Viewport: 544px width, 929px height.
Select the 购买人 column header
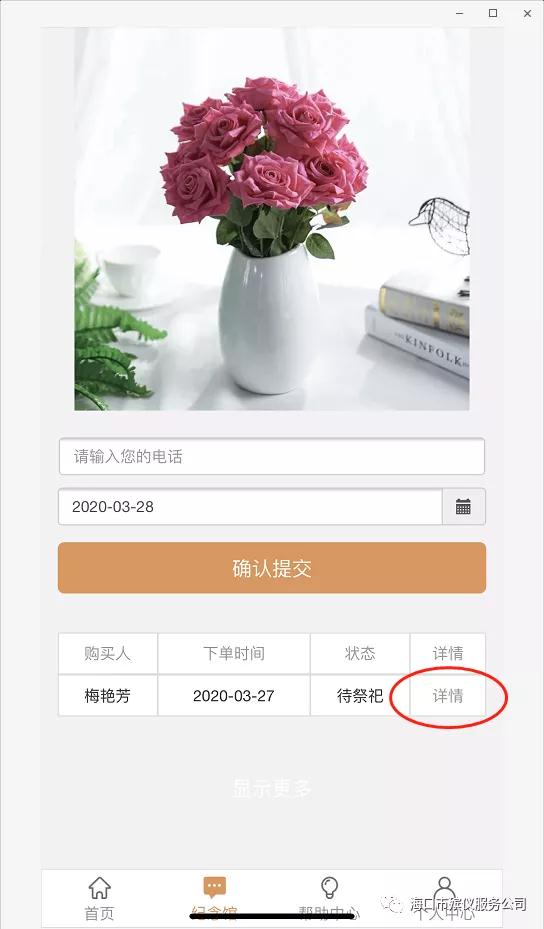107,653
